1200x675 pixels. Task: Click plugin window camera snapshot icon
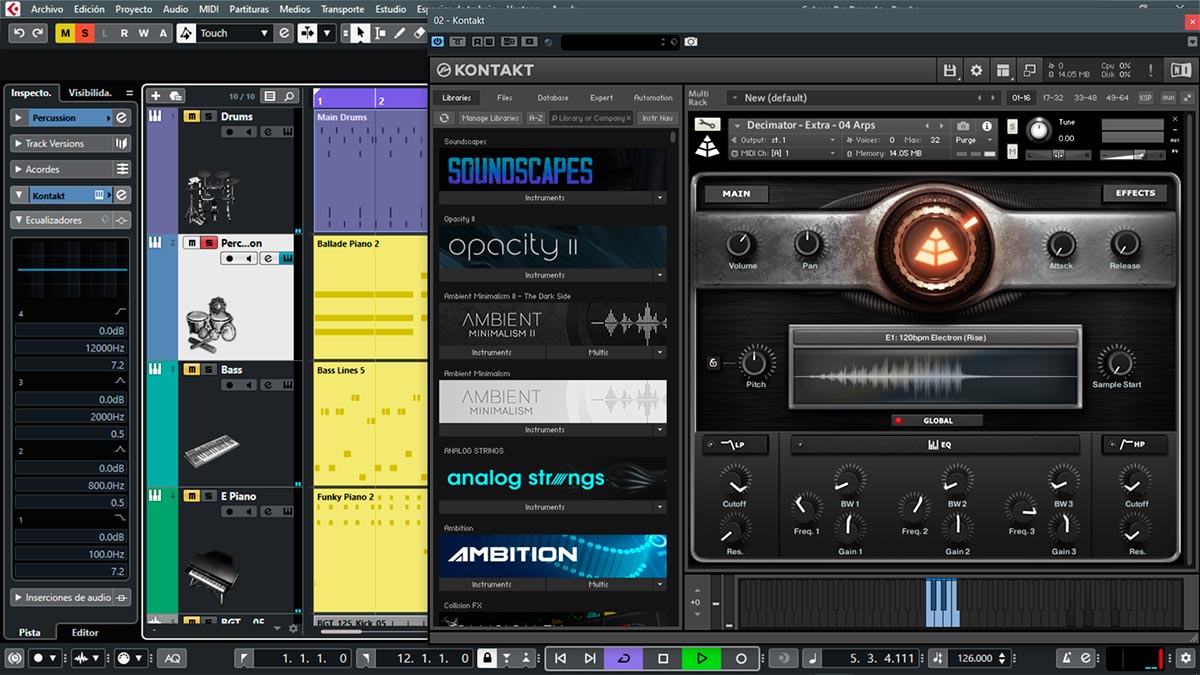(x=691, y=42)
